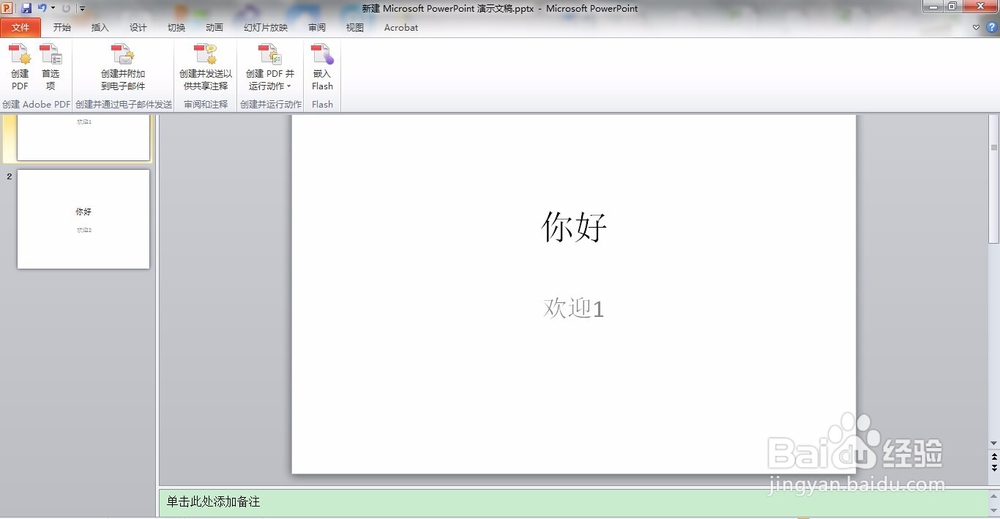The height and width of the screenshot is (519, 1000).
Task: Open Customize Quick Access Toolbar dropdown
Action: coord(82,8)
